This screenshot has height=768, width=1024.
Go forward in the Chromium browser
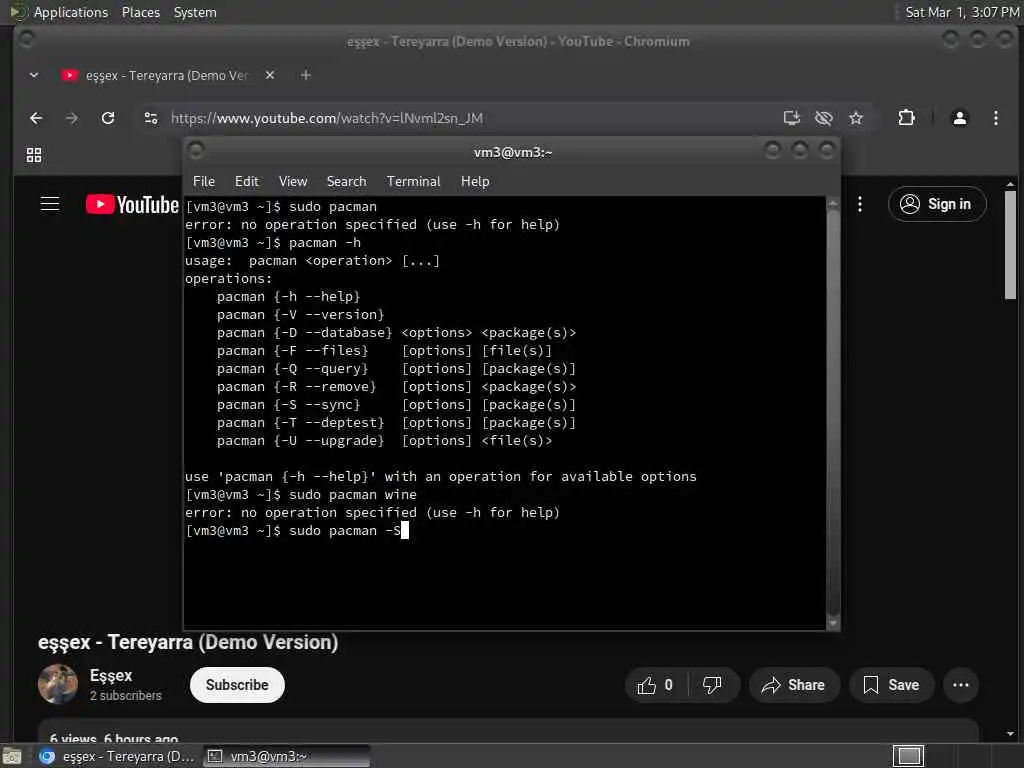pyautogui.click(x=72, y=118)
